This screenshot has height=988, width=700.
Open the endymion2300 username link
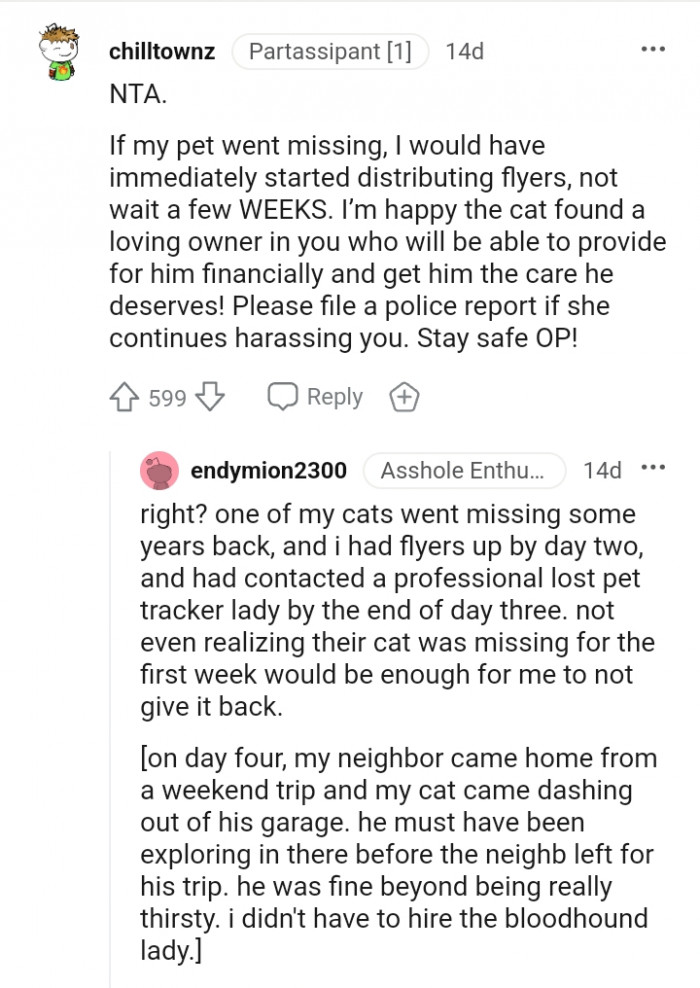point(268,470)
